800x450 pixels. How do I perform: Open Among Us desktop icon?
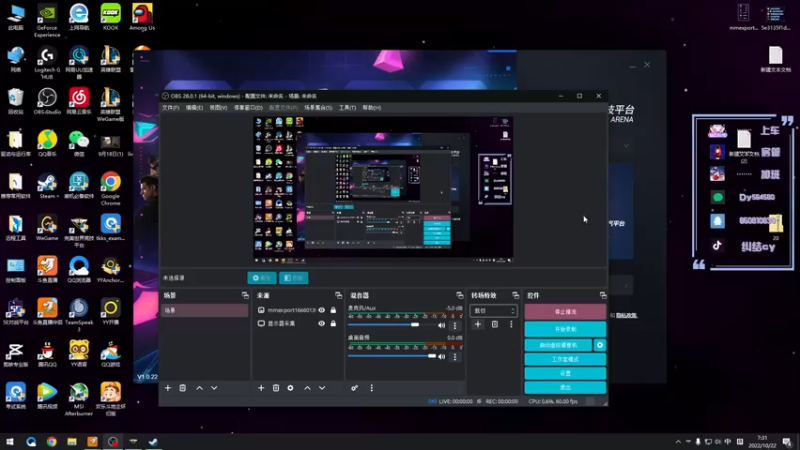point(142,17)
